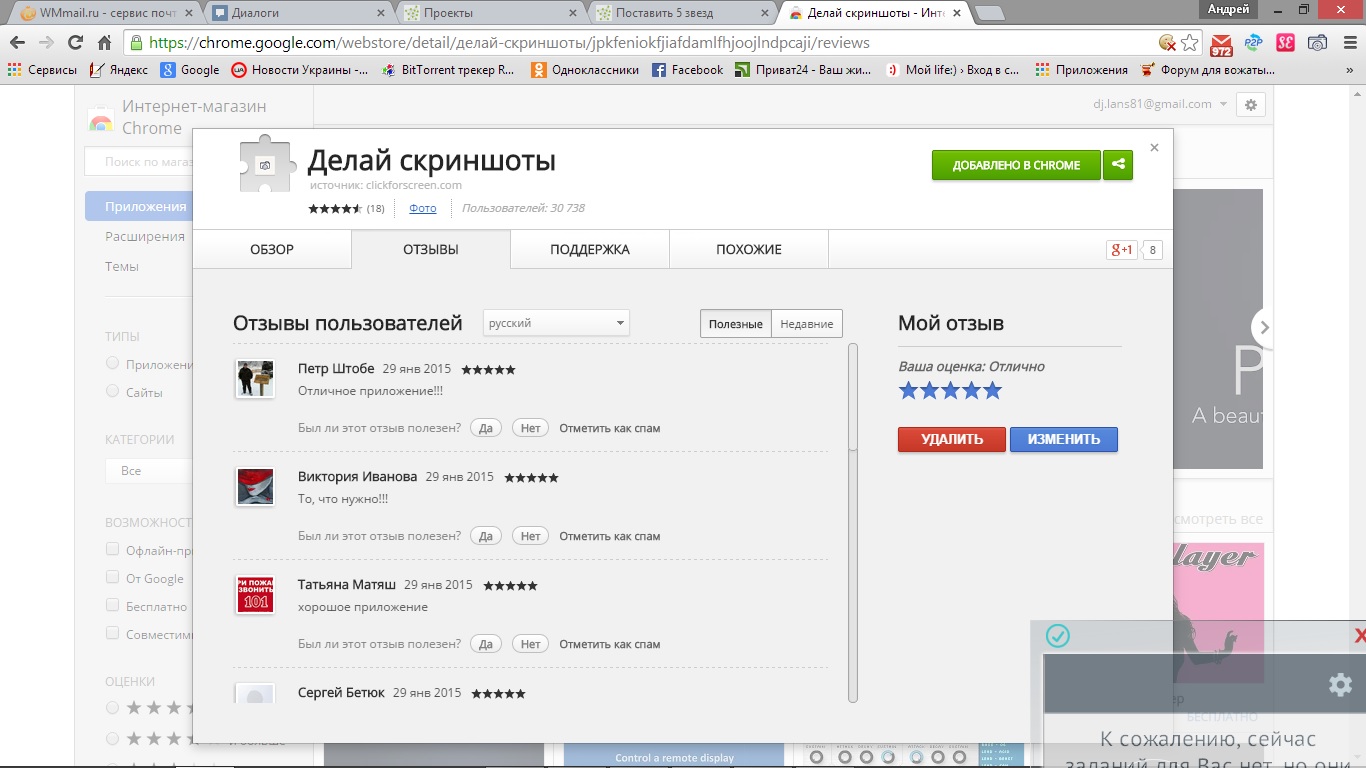Switch to the Диалоги browser tab

click(298, 13)
